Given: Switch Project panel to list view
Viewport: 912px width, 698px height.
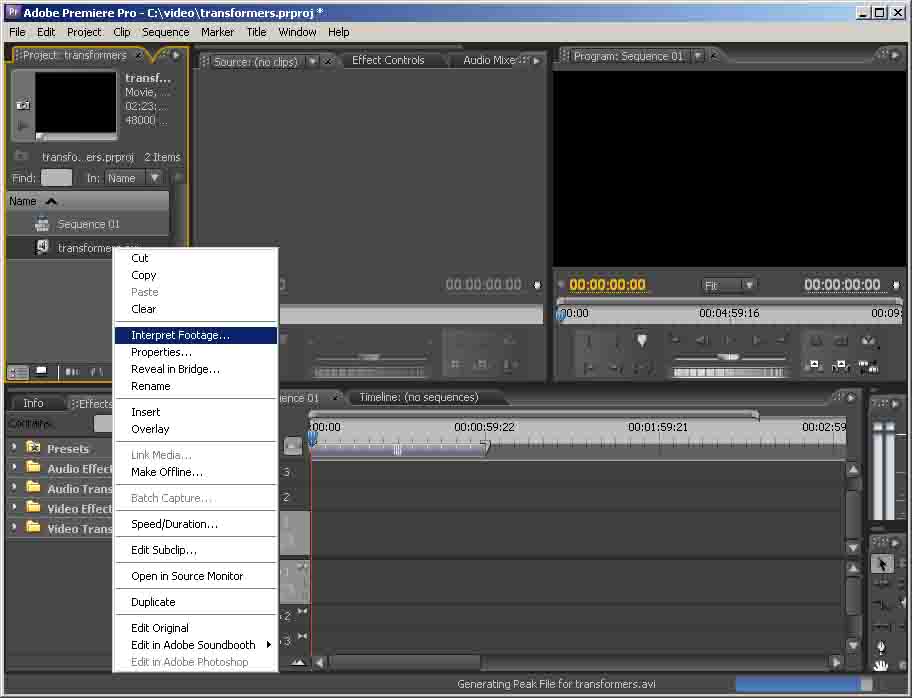Looking at the screenshot, I should coord(18,372).
